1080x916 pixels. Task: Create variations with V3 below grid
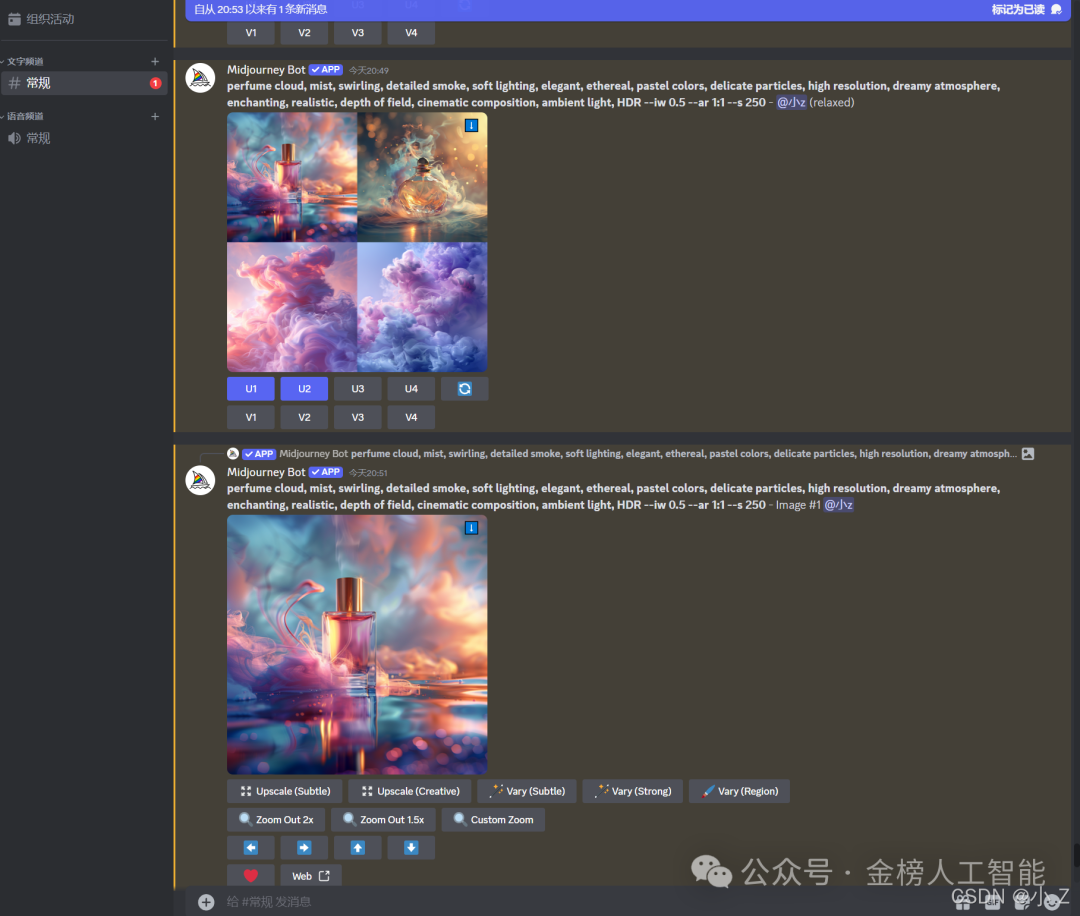[x=357, y=417]
